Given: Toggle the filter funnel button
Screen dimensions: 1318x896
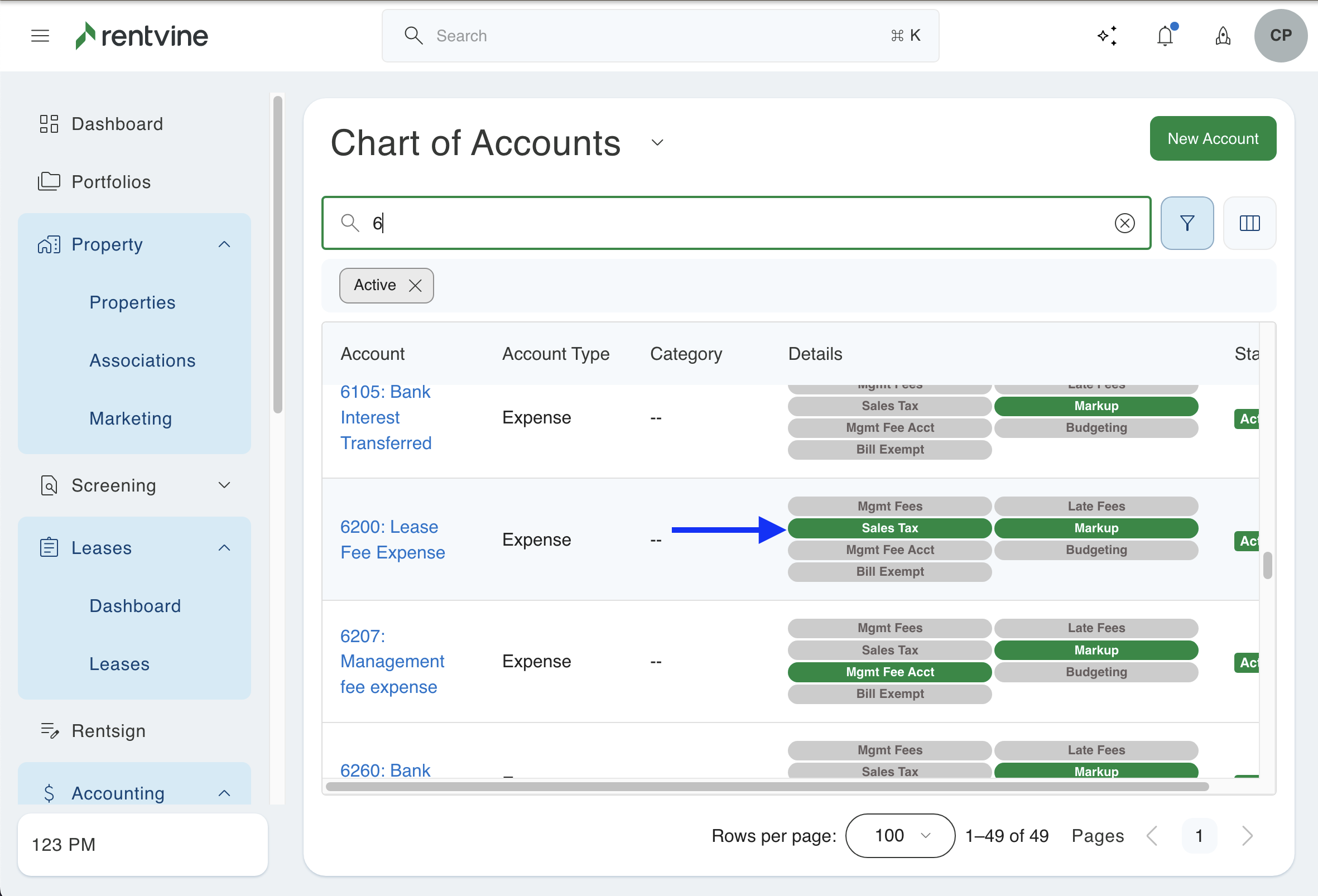Looking at the screenshot, I should [1186, 223].
